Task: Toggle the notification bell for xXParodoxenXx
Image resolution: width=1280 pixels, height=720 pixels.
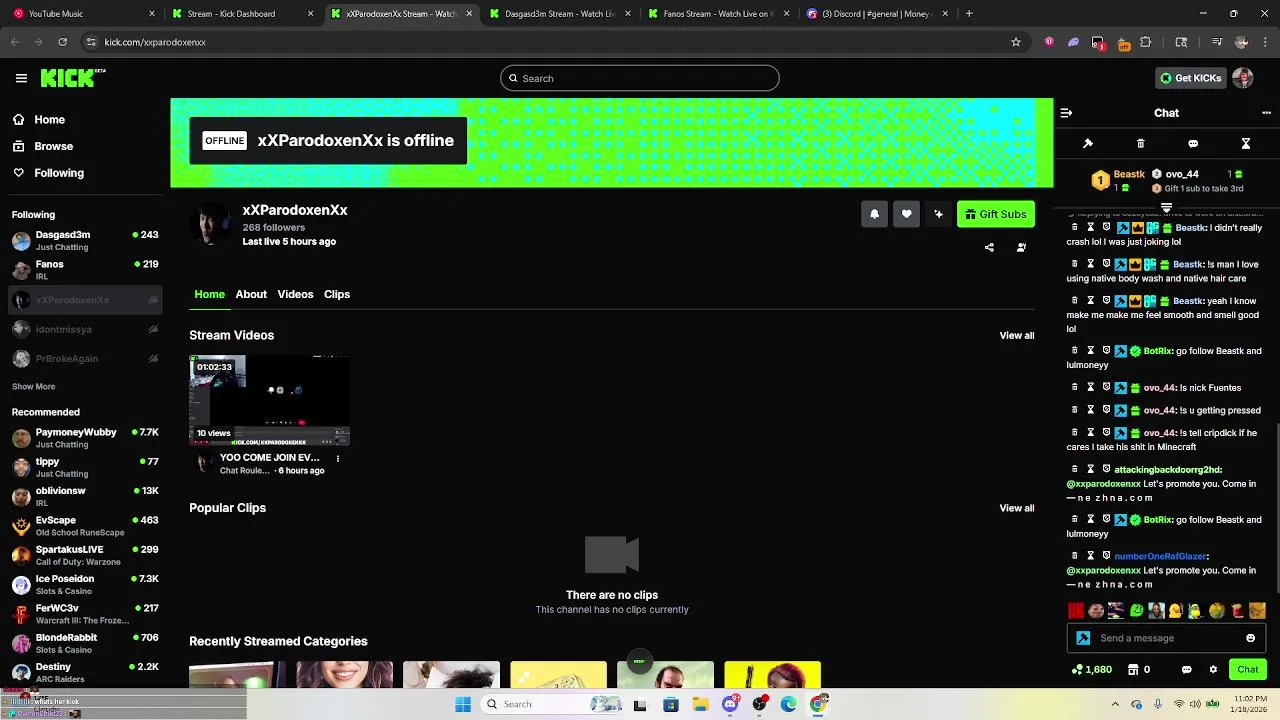Action: (874, 214)
